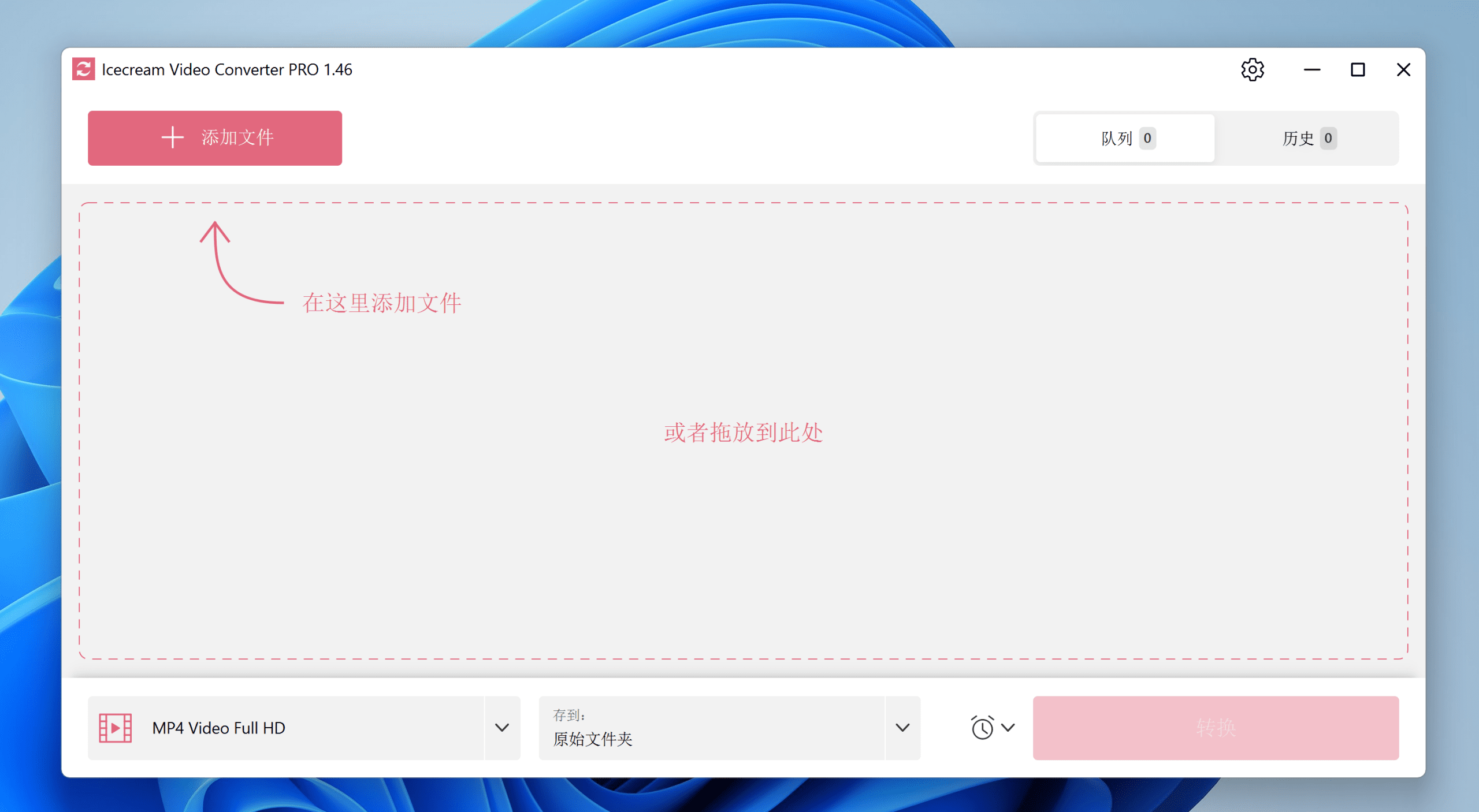Click the window title Icecream Video Converter PRO 1.46
Image resolution: width=1479 pixels, height=812 pixels.
[x=227, y=69]
